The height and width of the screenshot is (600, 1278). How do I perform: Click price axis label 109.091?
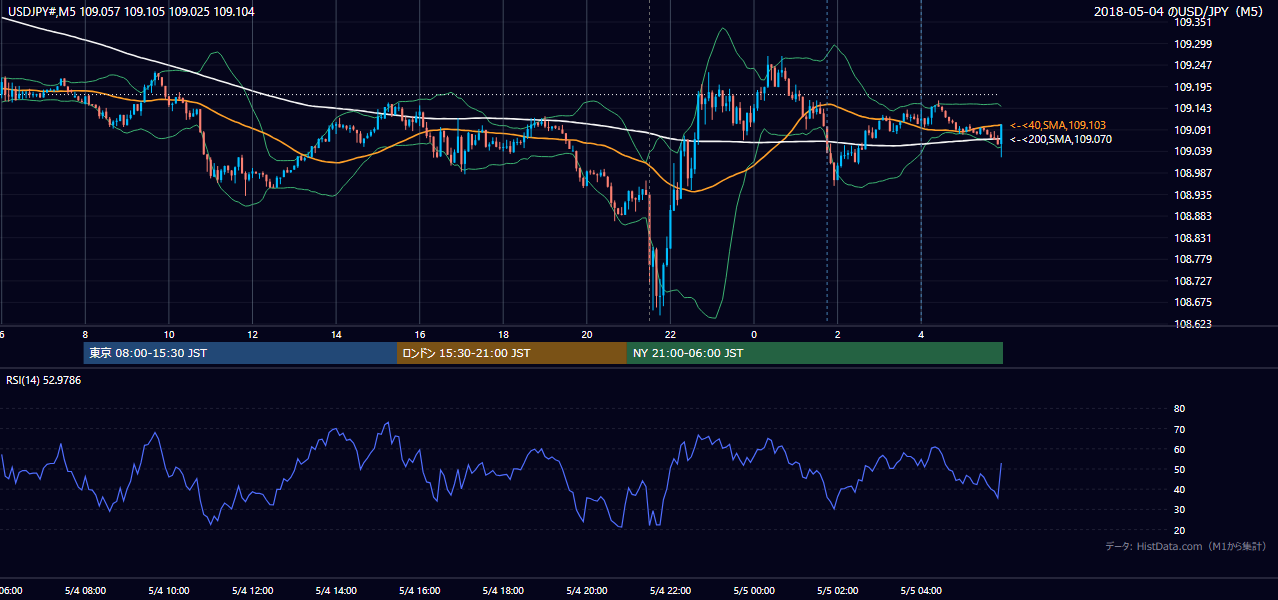tap(1195, 130)
